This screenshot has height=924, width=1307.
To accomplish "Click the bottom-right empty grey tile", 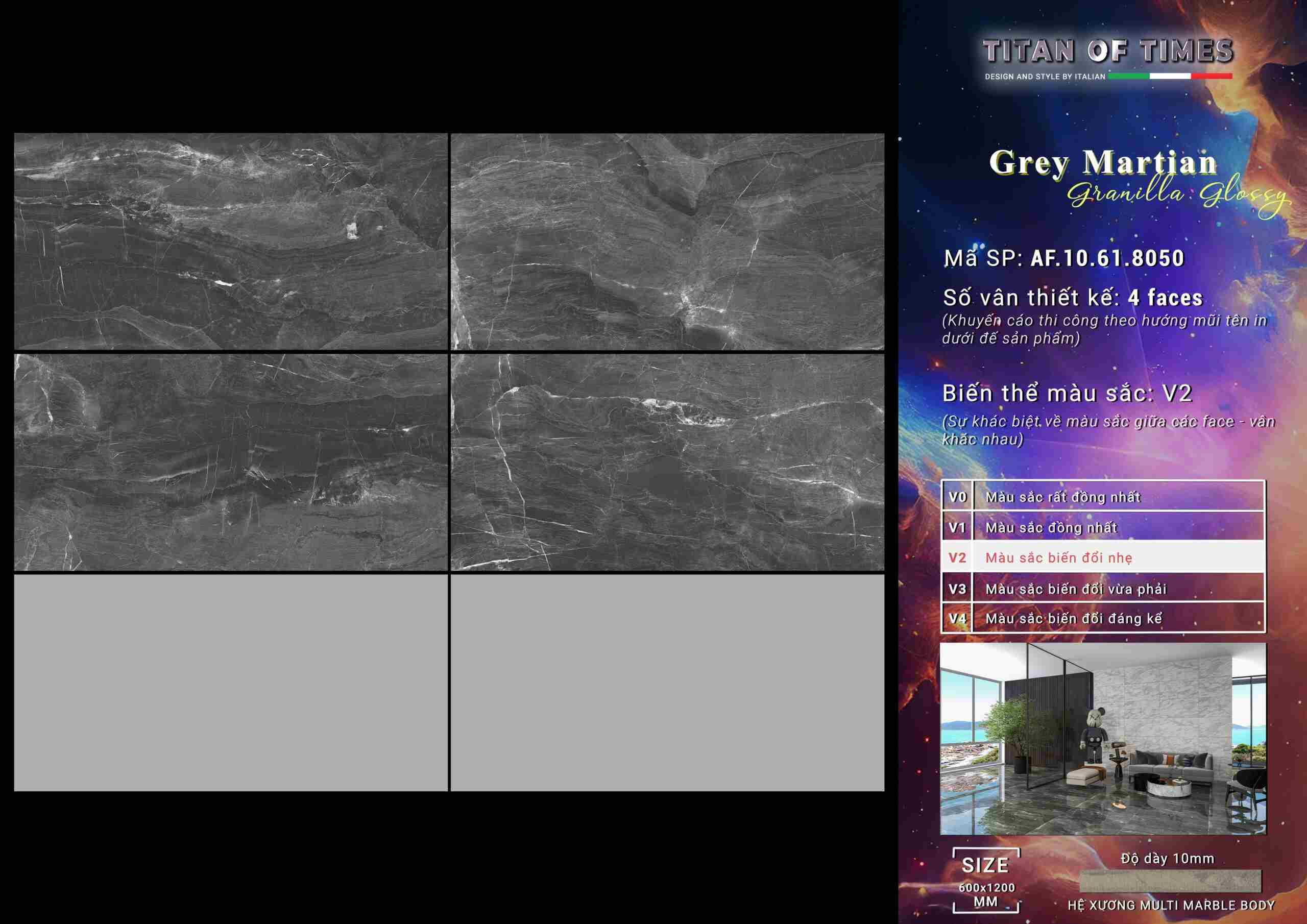I will pyautogui.click(x=667, y=683).
